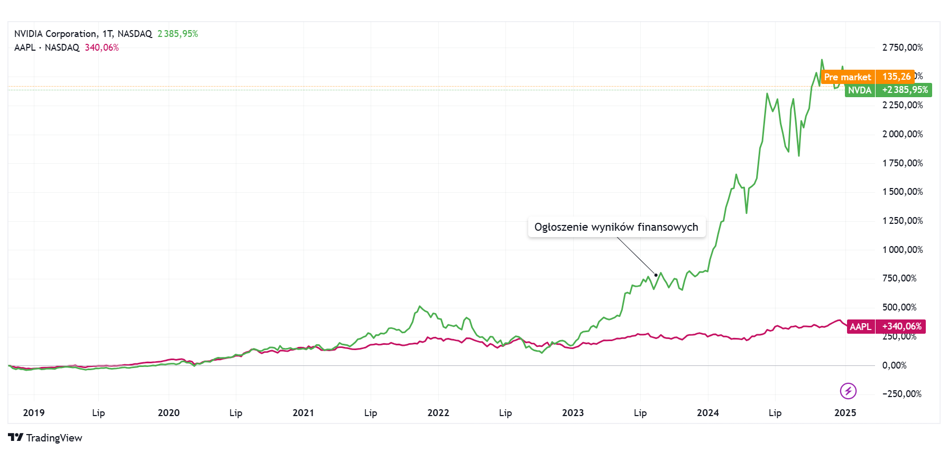Click the 1 500,00% price scale label

tap(902, 192)
